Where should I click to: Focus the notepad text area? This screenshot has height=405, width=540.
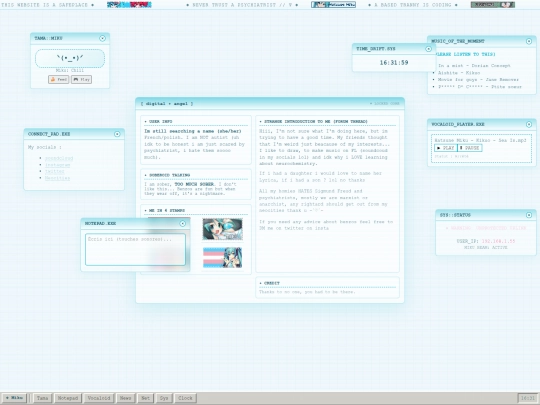point(135,249)
